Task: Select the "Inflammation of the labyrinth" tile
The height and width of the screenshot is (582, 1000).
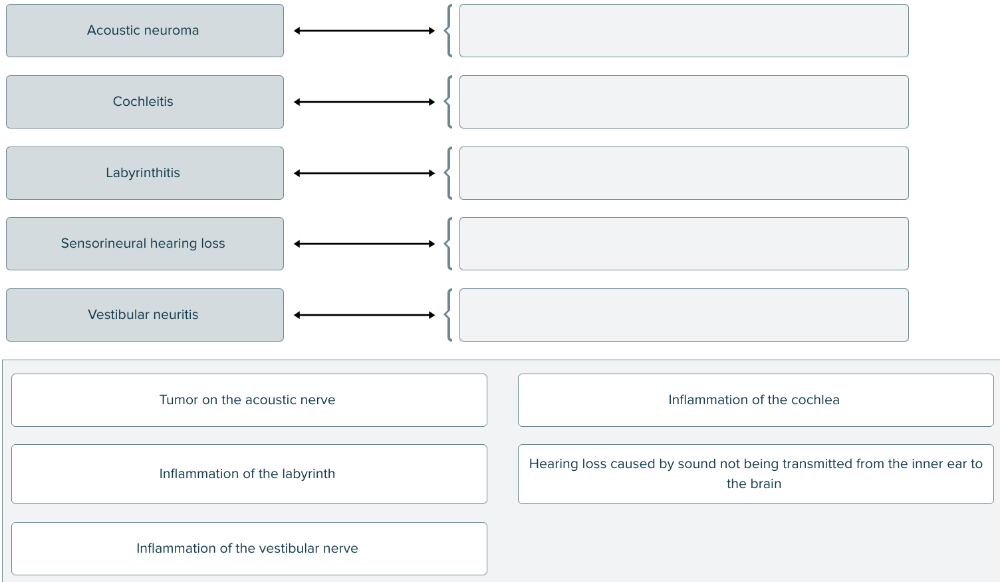Action: (249, 474)
